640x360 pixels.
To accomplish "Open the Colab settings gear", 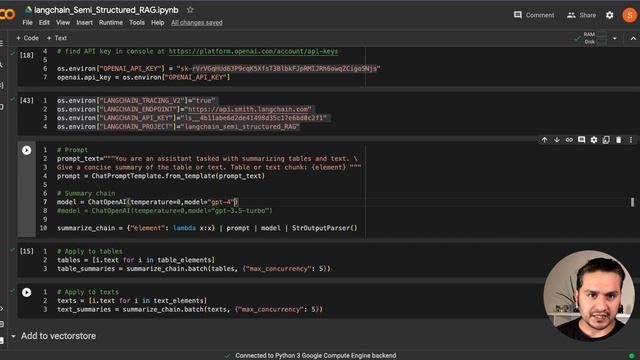I will tap(609, 15).
